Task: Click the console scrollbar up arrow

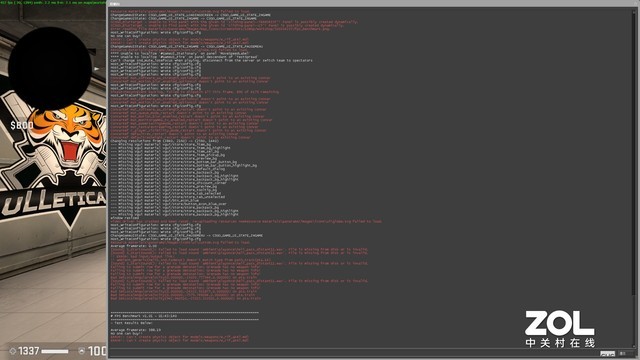Action: click(634, 13)
